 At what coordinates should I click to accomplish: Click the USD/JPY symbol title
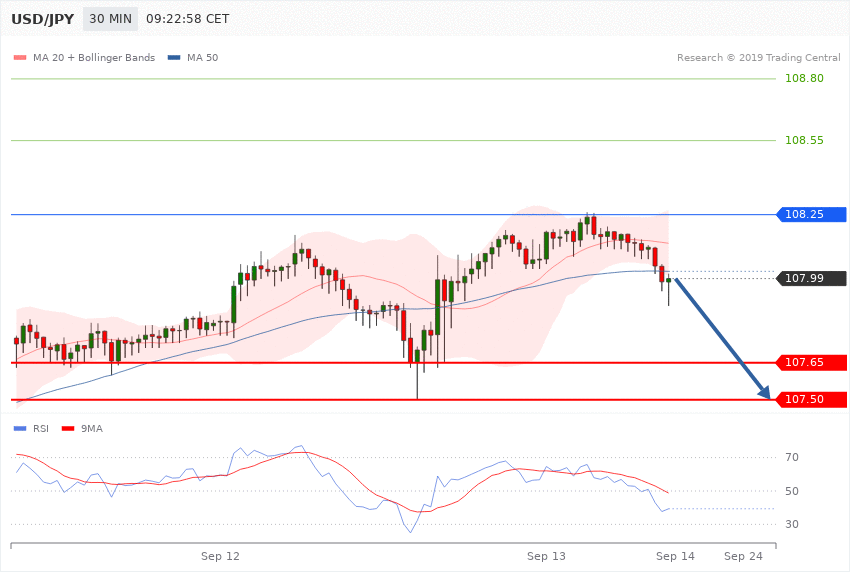pos(42,19)
